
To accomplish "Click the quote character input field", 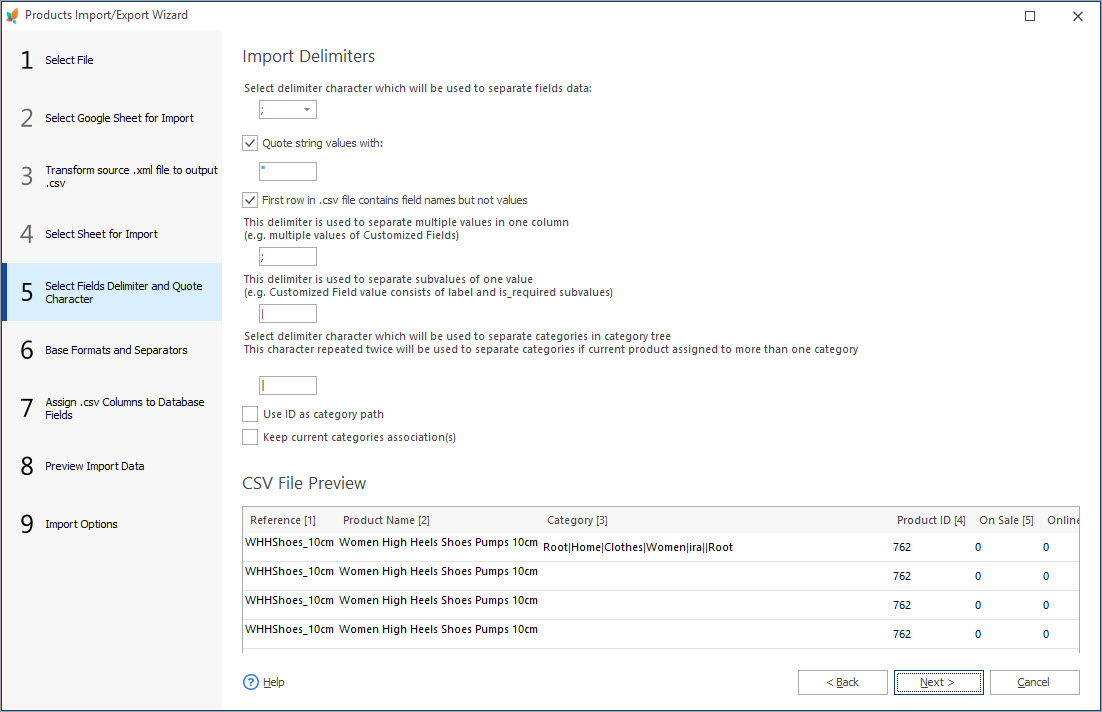I will [288, 171].
